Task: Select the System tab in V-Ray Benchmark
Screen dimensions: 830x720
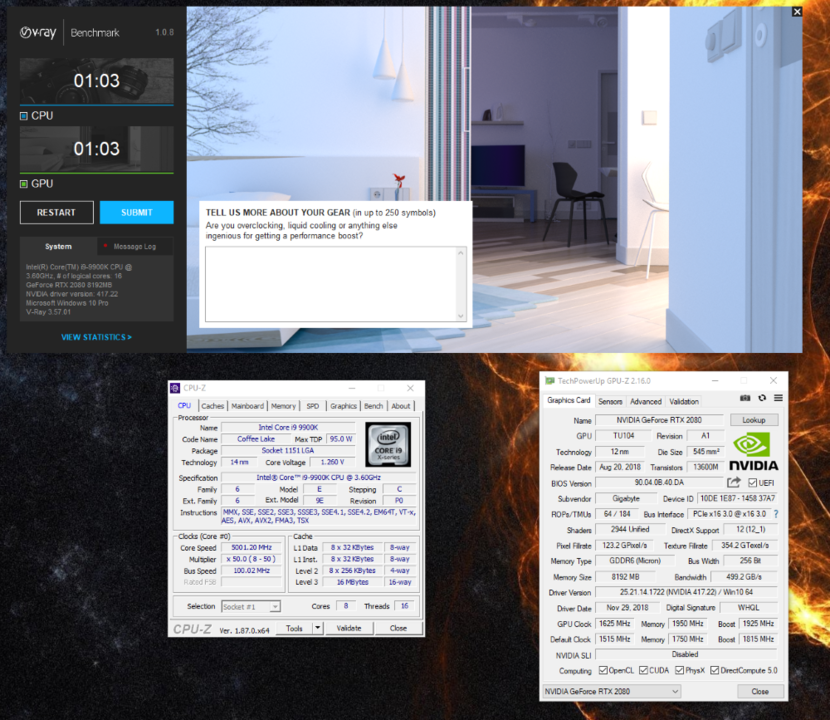Action: (x=58, y=247)
